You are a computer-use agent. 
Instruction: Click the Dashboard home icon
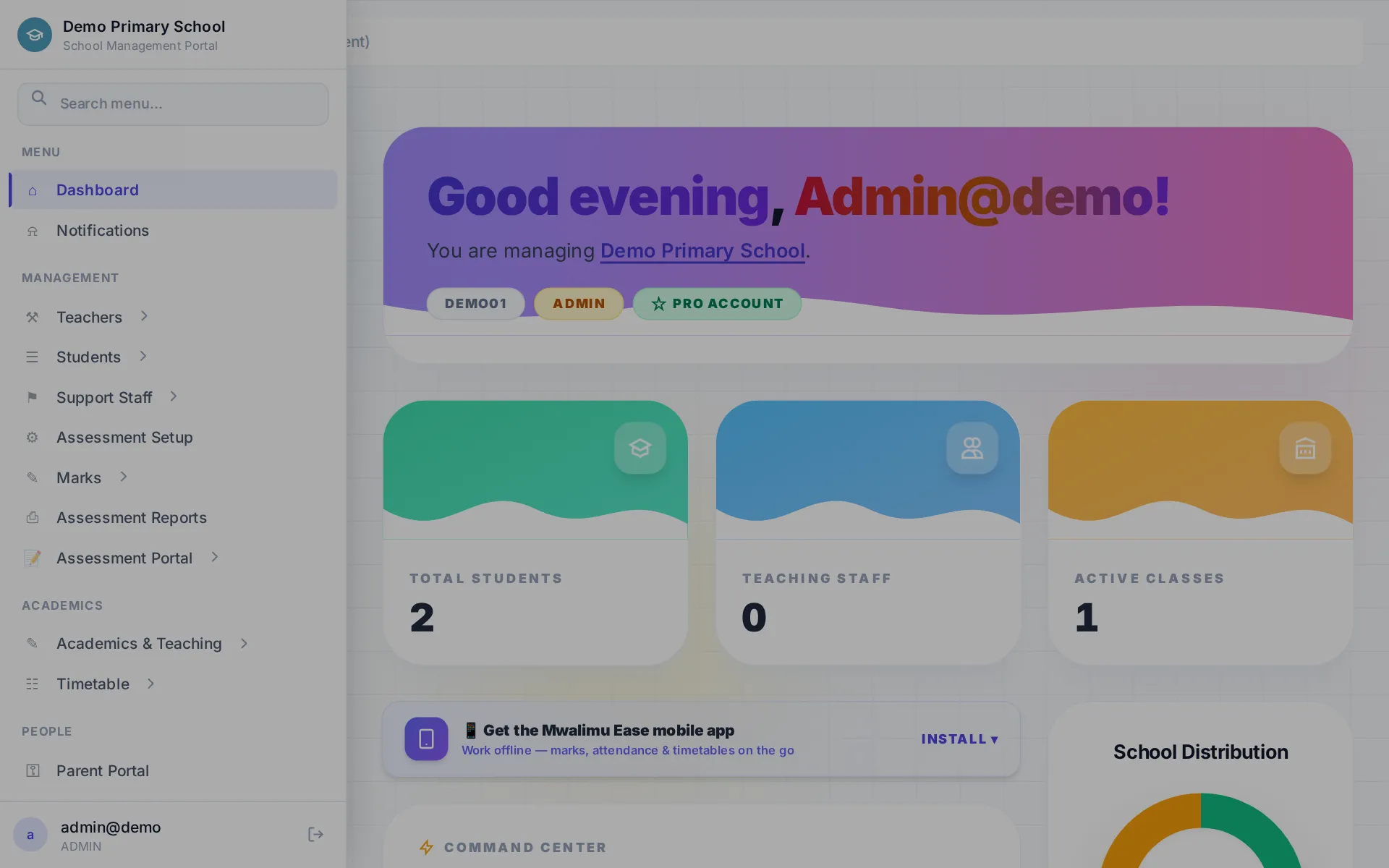(32, 190)
